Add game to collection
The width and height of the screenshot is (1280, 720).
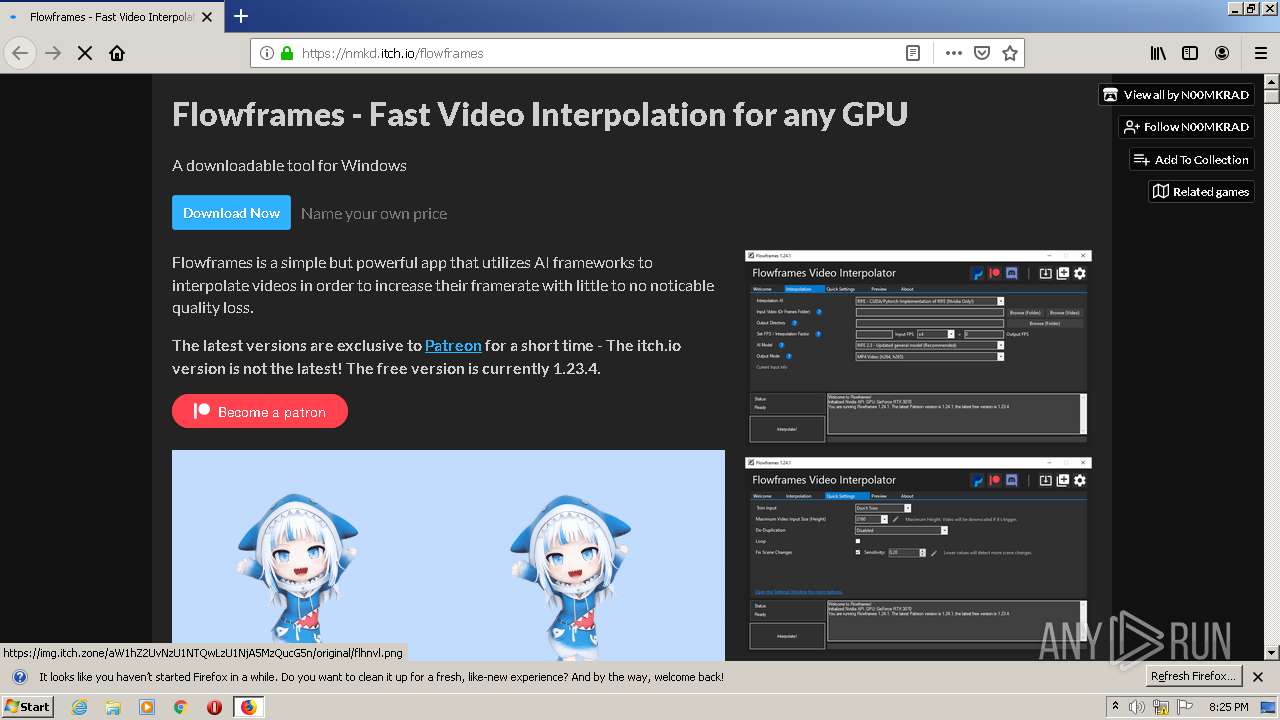pyautogui.click(x=1192, y=160)
